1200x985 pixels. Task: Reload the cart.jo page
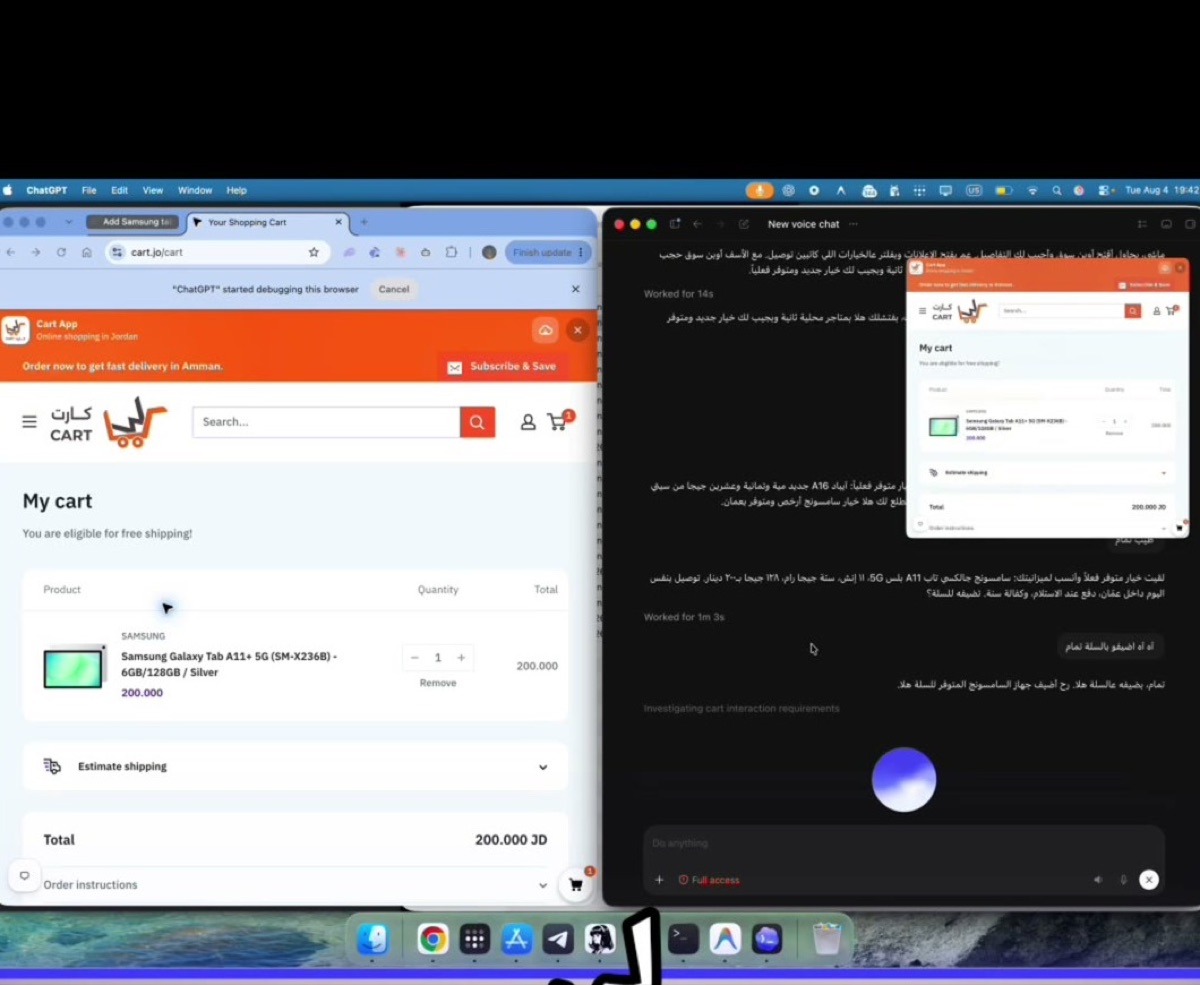(x=61, y=253)
